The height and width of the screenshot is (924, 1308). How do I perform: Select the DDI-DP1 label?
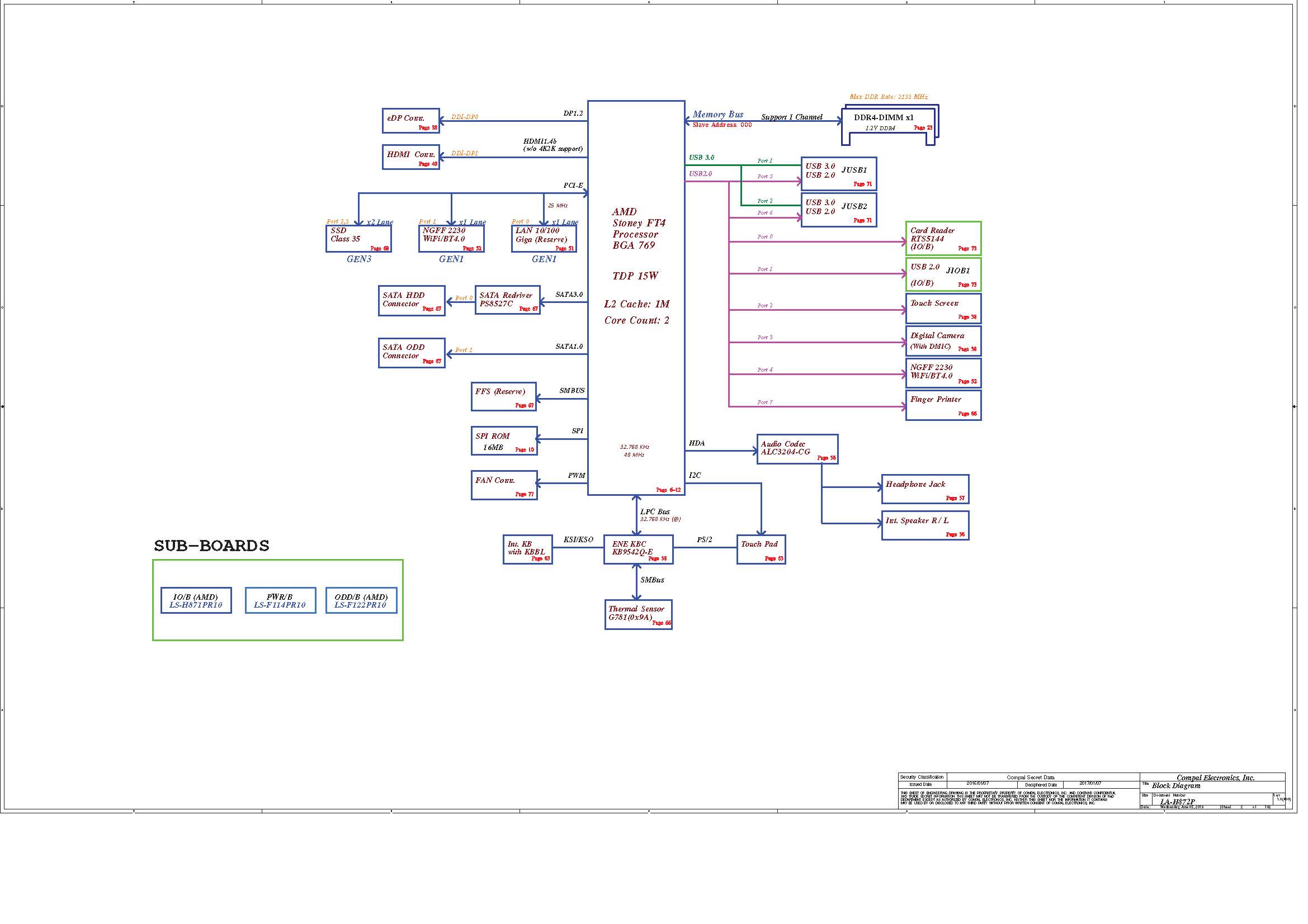pos(465,153)
